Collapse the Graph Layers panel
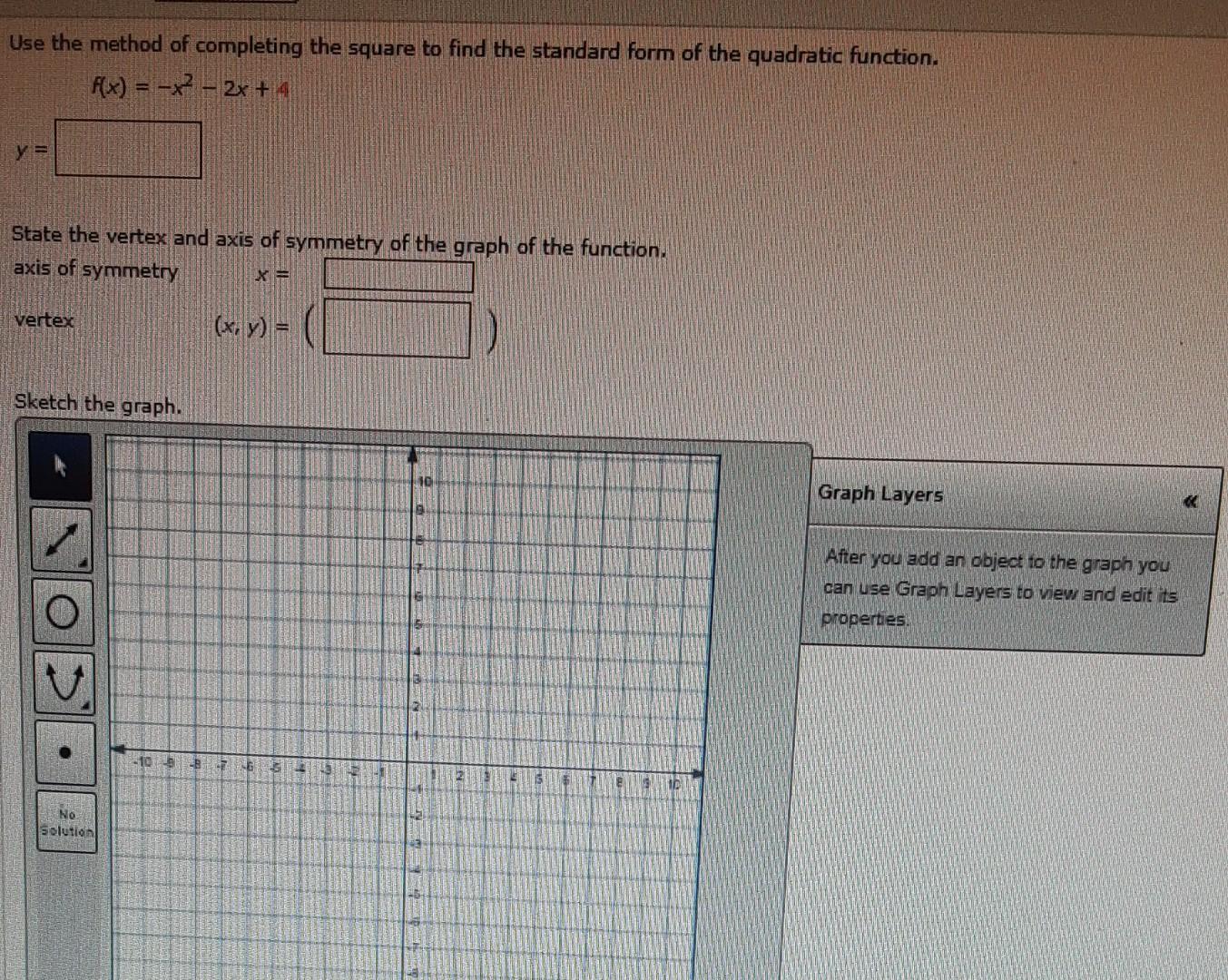 1191,501
